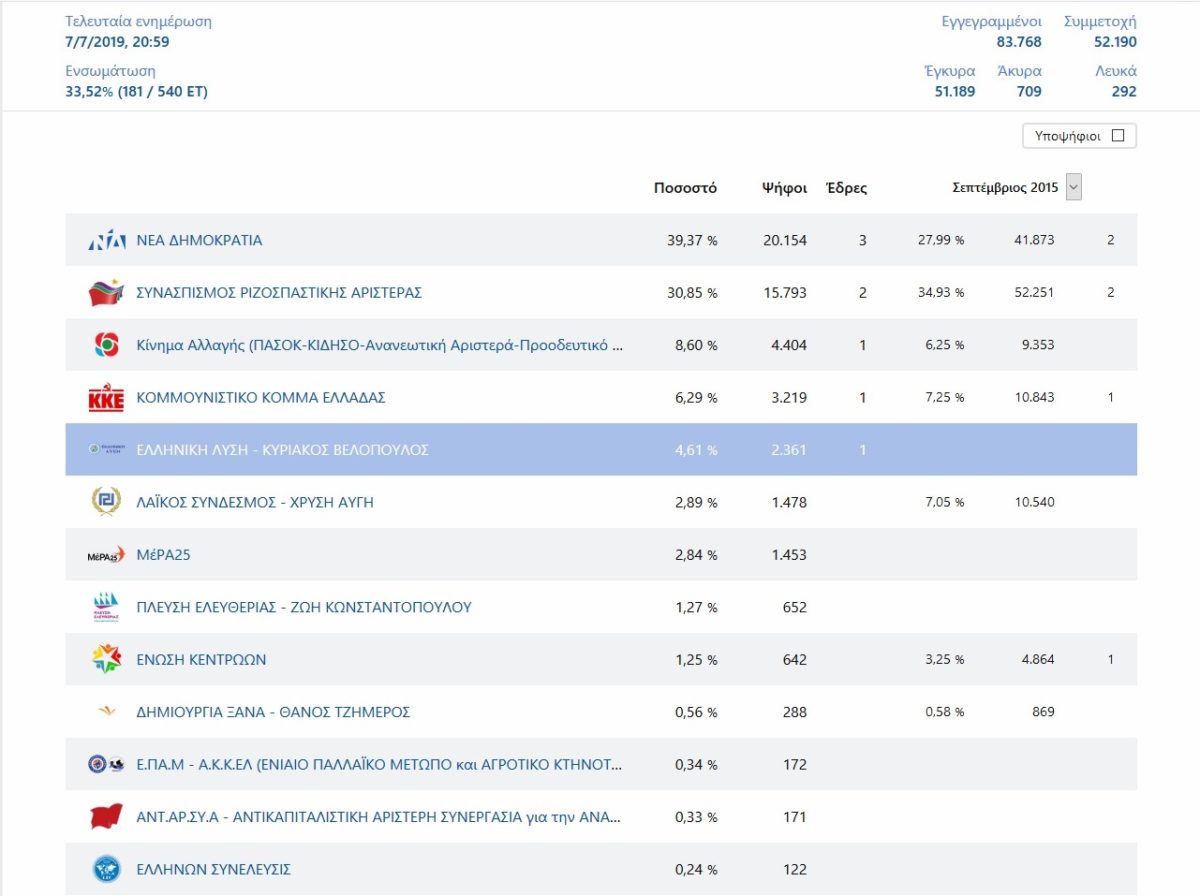Click the red KKE party logo
The image size is (1200, 896).
(x=106, y=398)
